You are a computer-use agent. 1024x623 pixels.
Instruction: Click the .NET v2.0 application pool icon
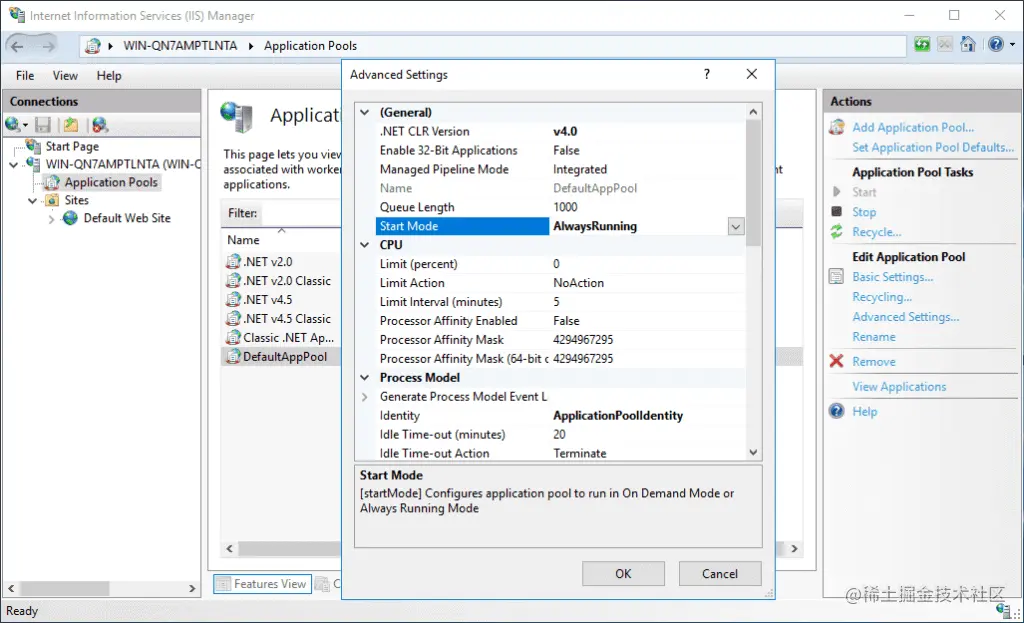pos(233,262)
